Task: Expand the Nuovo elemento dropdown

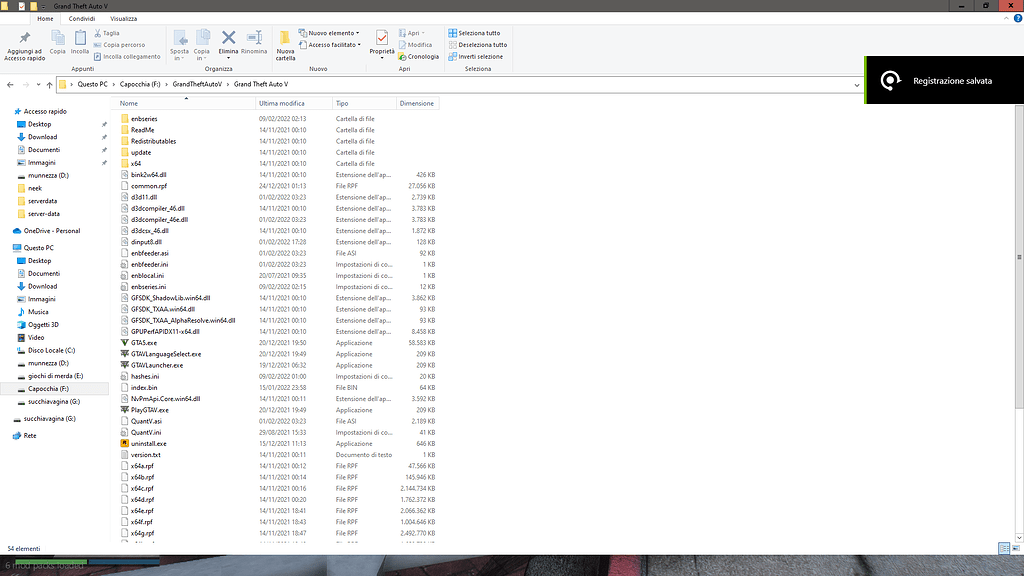Action: pyautogui.click(x=329, y=32)
